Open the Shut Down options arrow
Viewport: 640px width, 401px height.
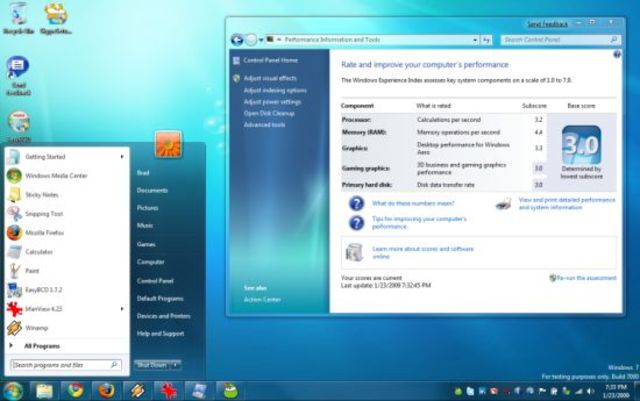click(175, 365)
